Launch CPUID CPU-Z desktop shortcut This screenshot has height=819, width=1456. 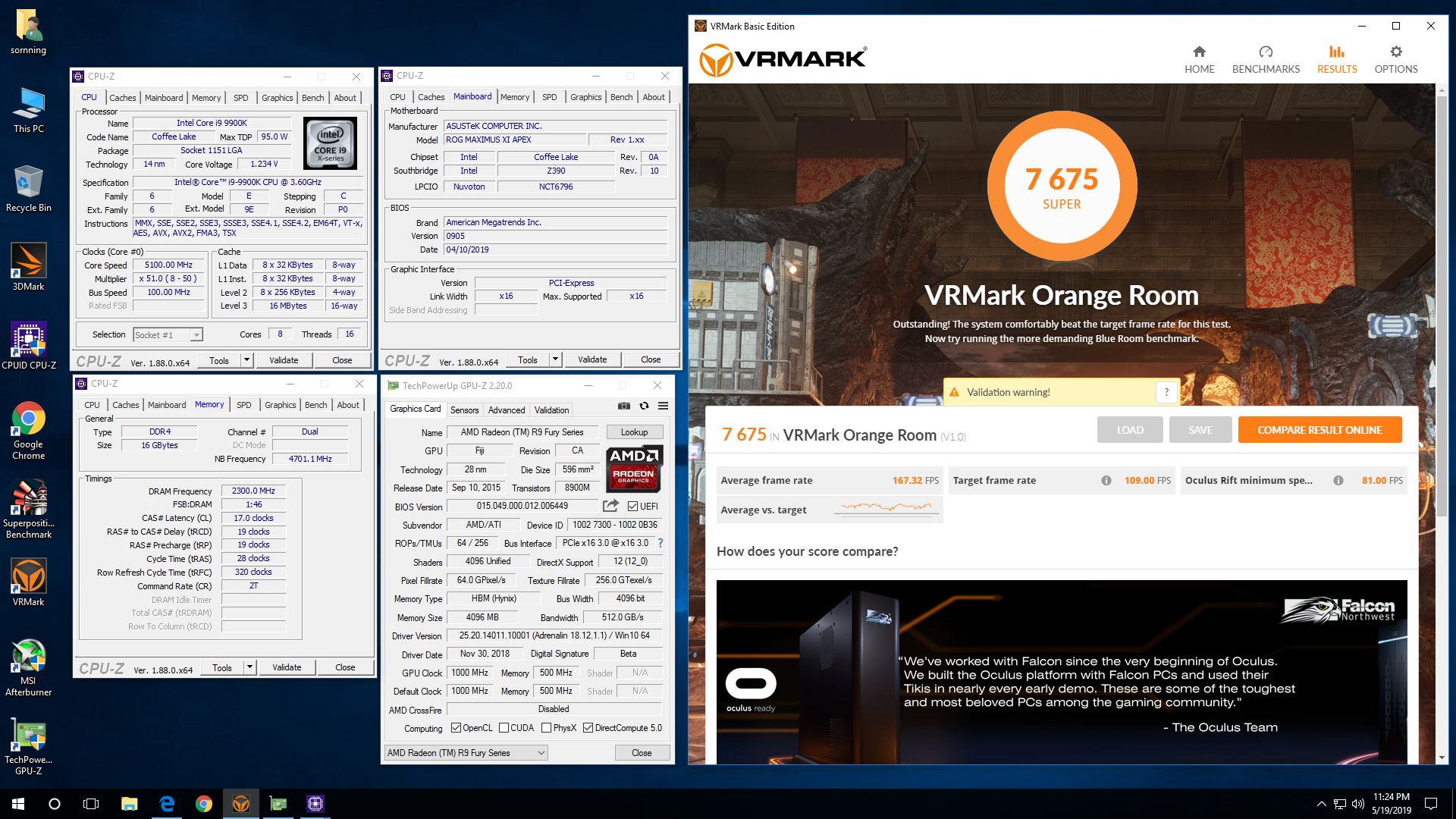point(29,347)
